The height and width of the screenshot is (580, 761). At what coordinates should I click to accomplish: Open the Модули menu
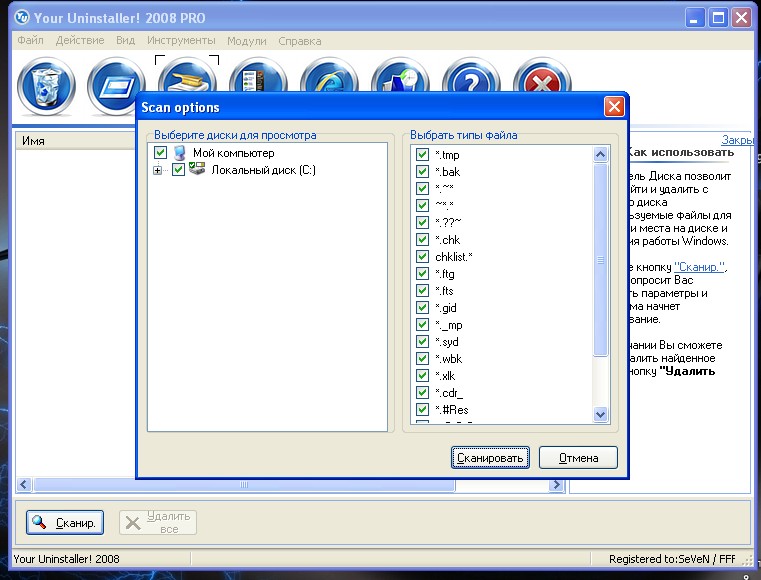click(247, 41)
